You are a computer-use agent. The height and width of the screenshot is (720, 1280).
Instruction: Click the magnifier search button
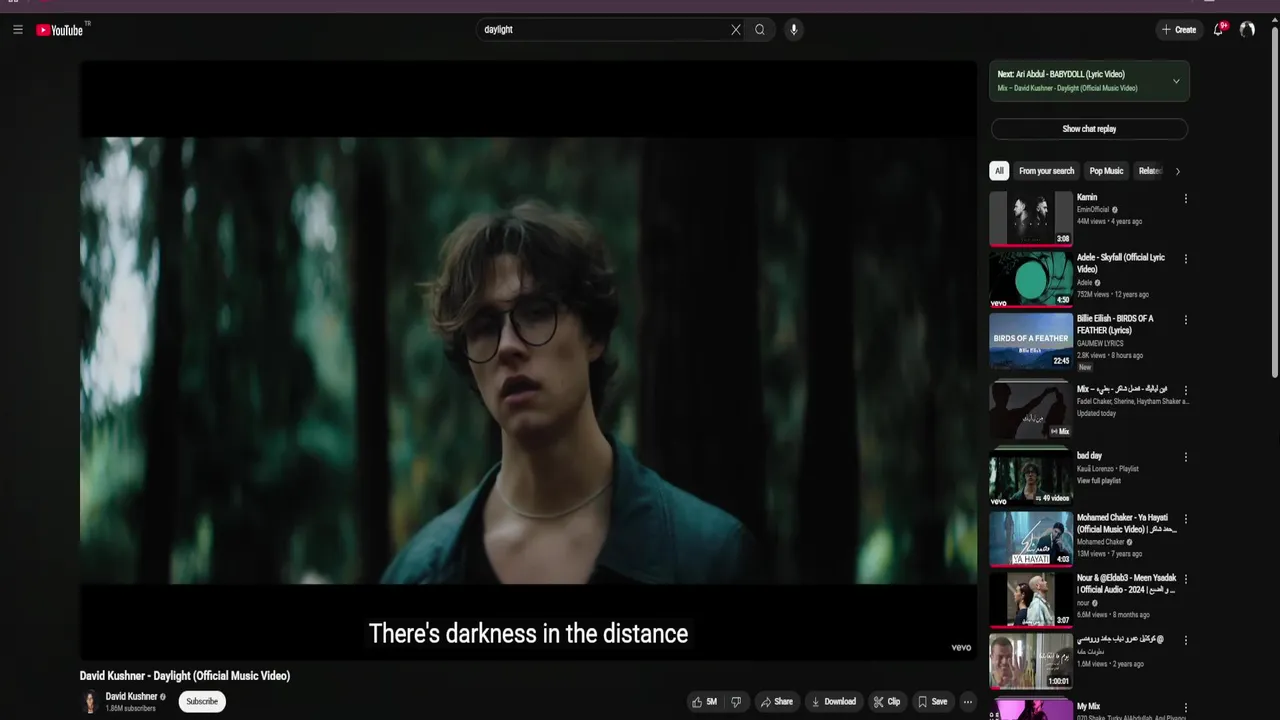[x=760, y=30]
